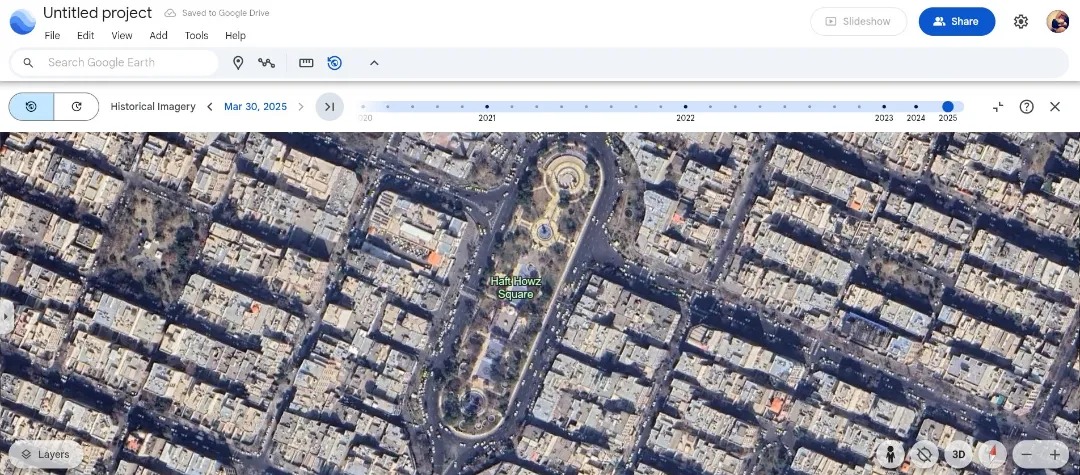Start the Slideshow presentation
Screen dimensions: 1080x475
(x=858, y=21)
